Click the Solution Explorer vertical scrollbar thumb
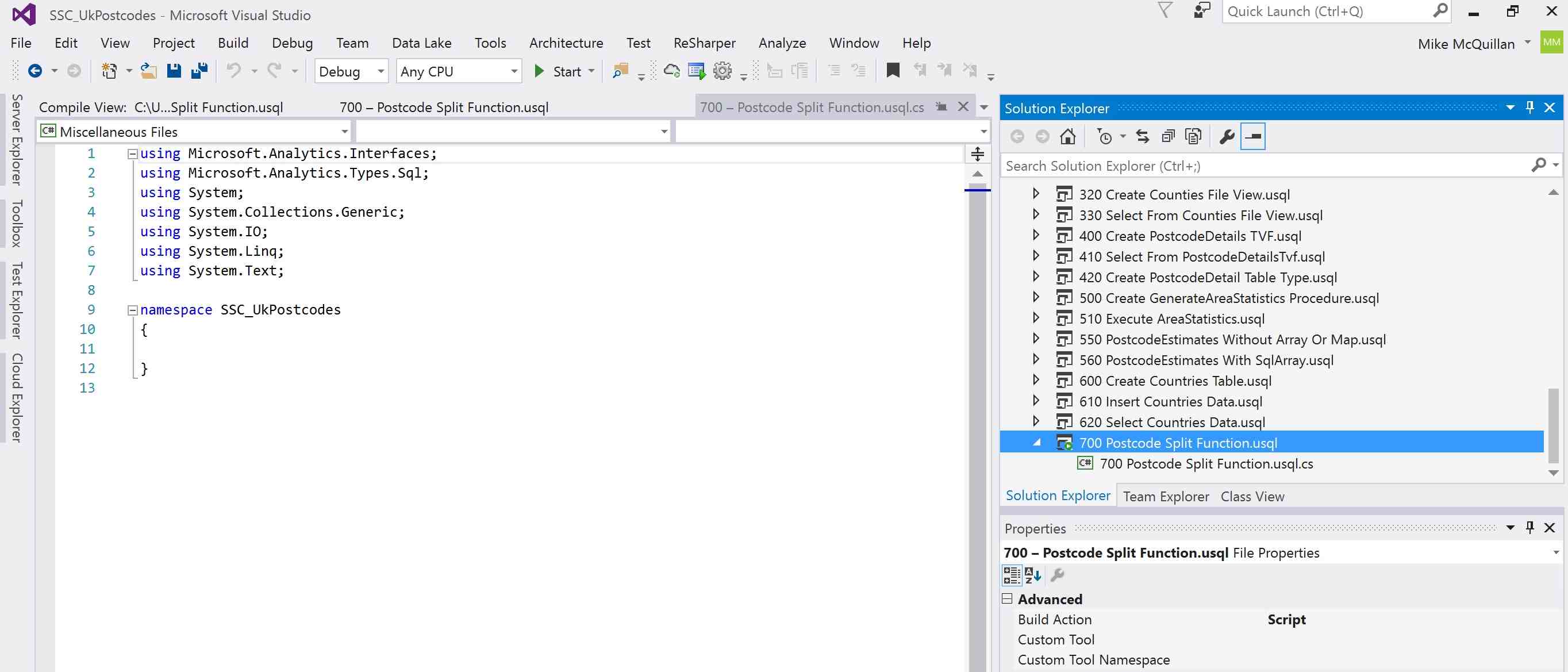 (x=1553, y=424)
